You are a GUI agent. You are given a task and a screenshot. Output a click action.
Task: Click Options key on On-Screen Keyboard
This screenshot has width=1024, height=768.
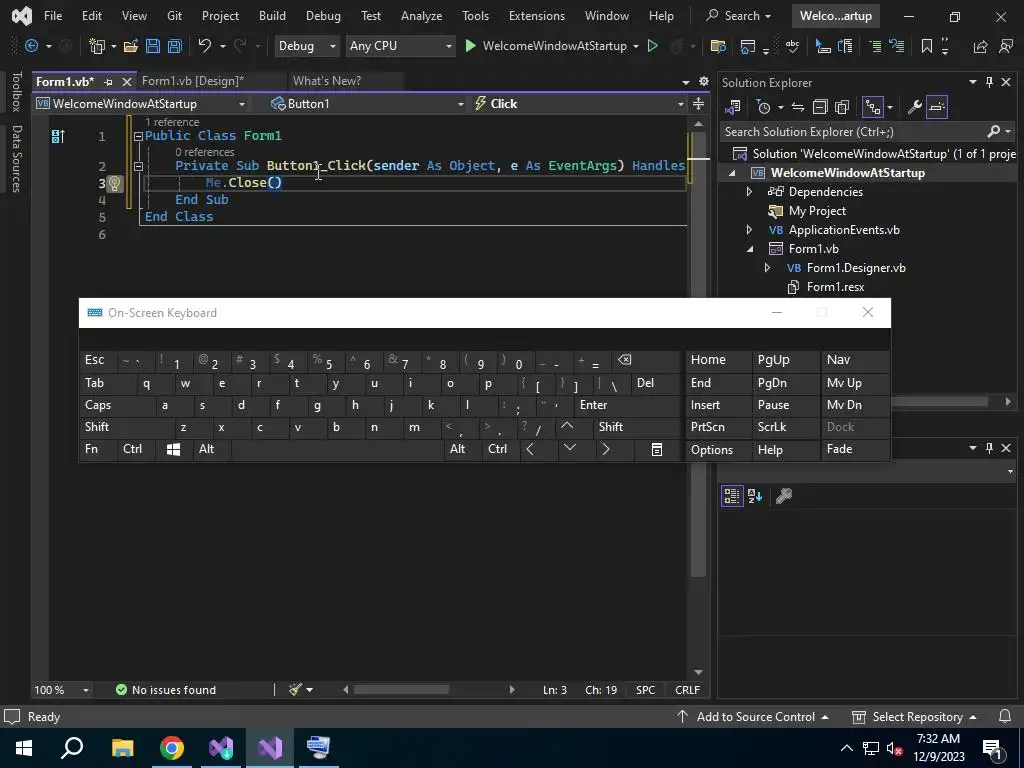click(x=718, y=450)
